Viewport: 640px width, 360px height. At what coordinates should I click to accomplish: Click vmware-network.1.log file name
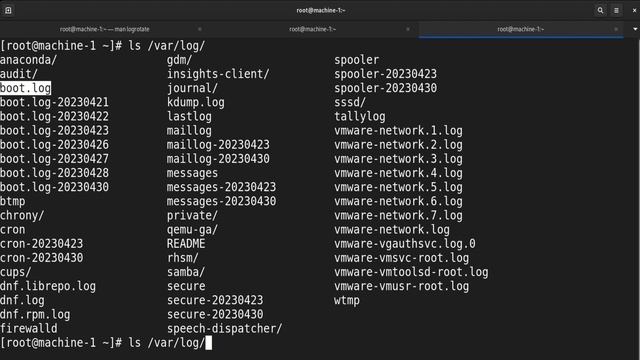[x=398, y=131]
